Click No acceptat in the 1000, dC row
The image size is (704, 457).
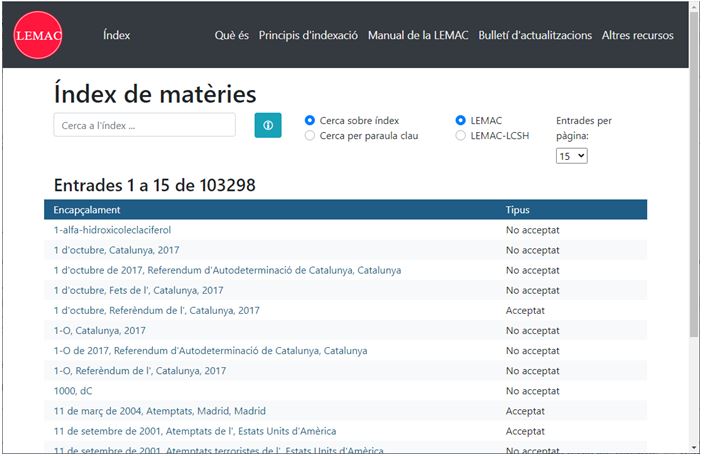(532, 391)
